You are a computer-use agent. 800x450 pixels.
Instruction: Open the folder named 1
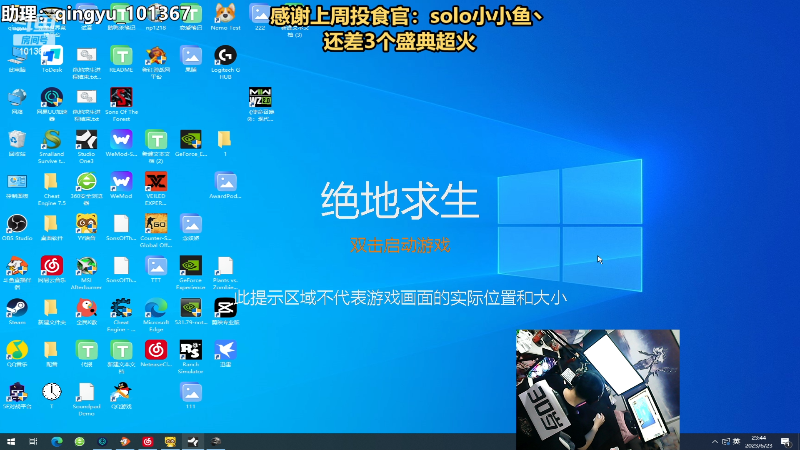pos(225,143)
